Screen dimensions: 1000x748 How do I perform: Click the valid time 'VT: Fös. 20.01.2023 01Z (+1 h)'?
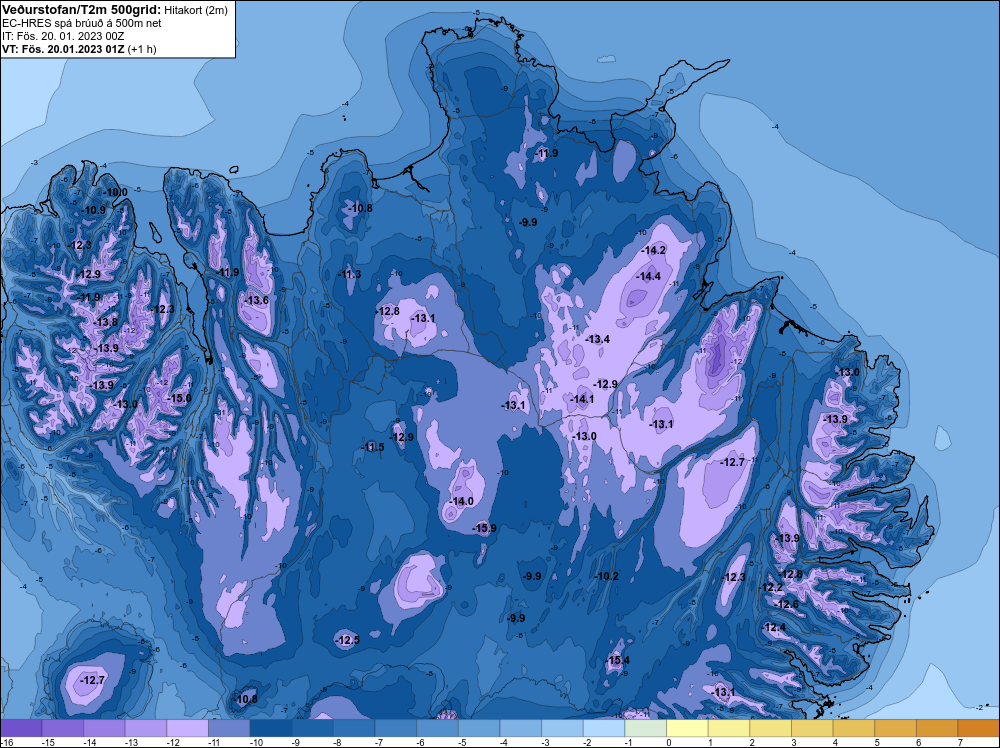tap(79, 49)
